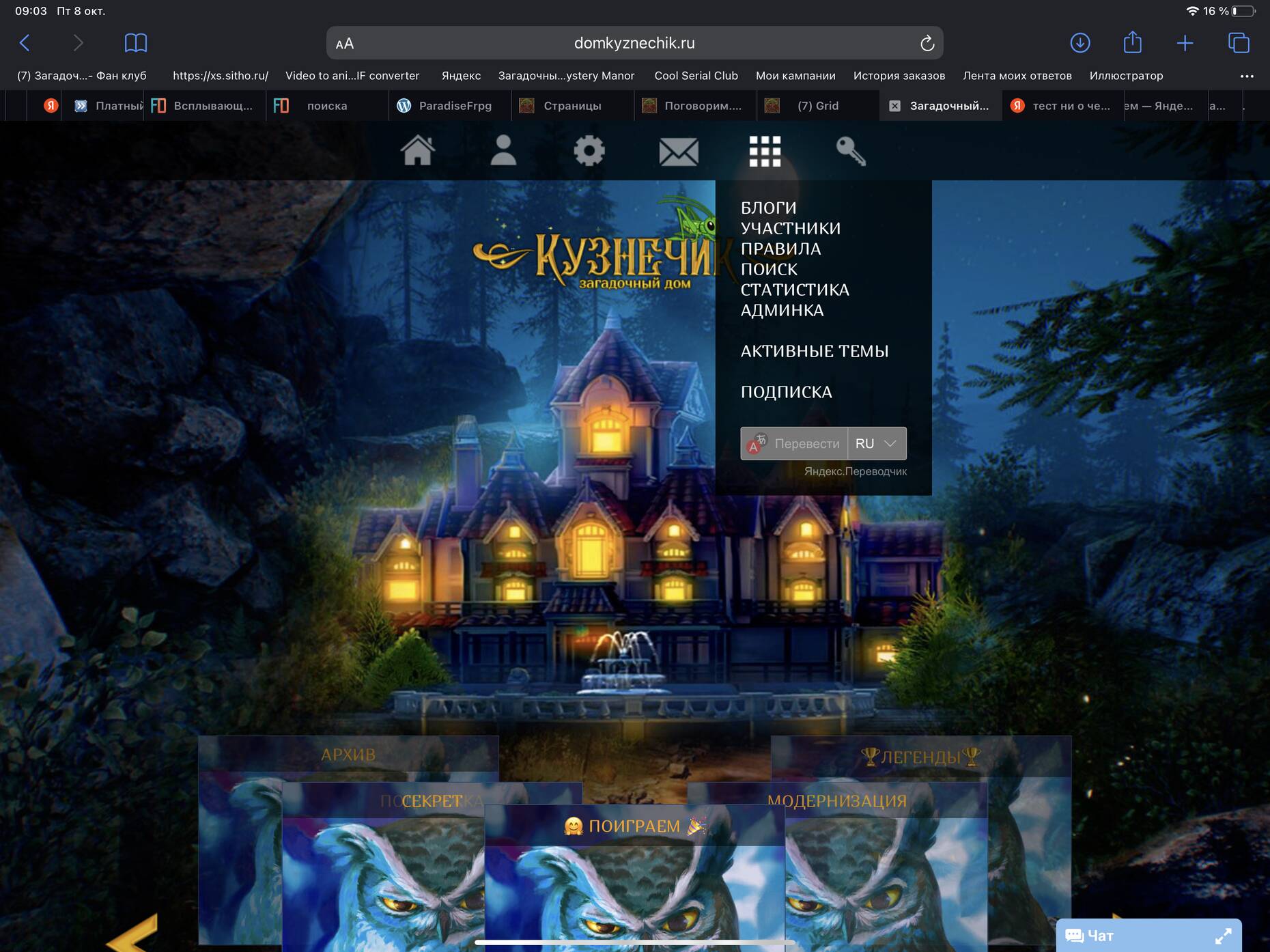Open the Чат chat widget
This screenshot has width=1270, height=952.
pos(1149,936)
